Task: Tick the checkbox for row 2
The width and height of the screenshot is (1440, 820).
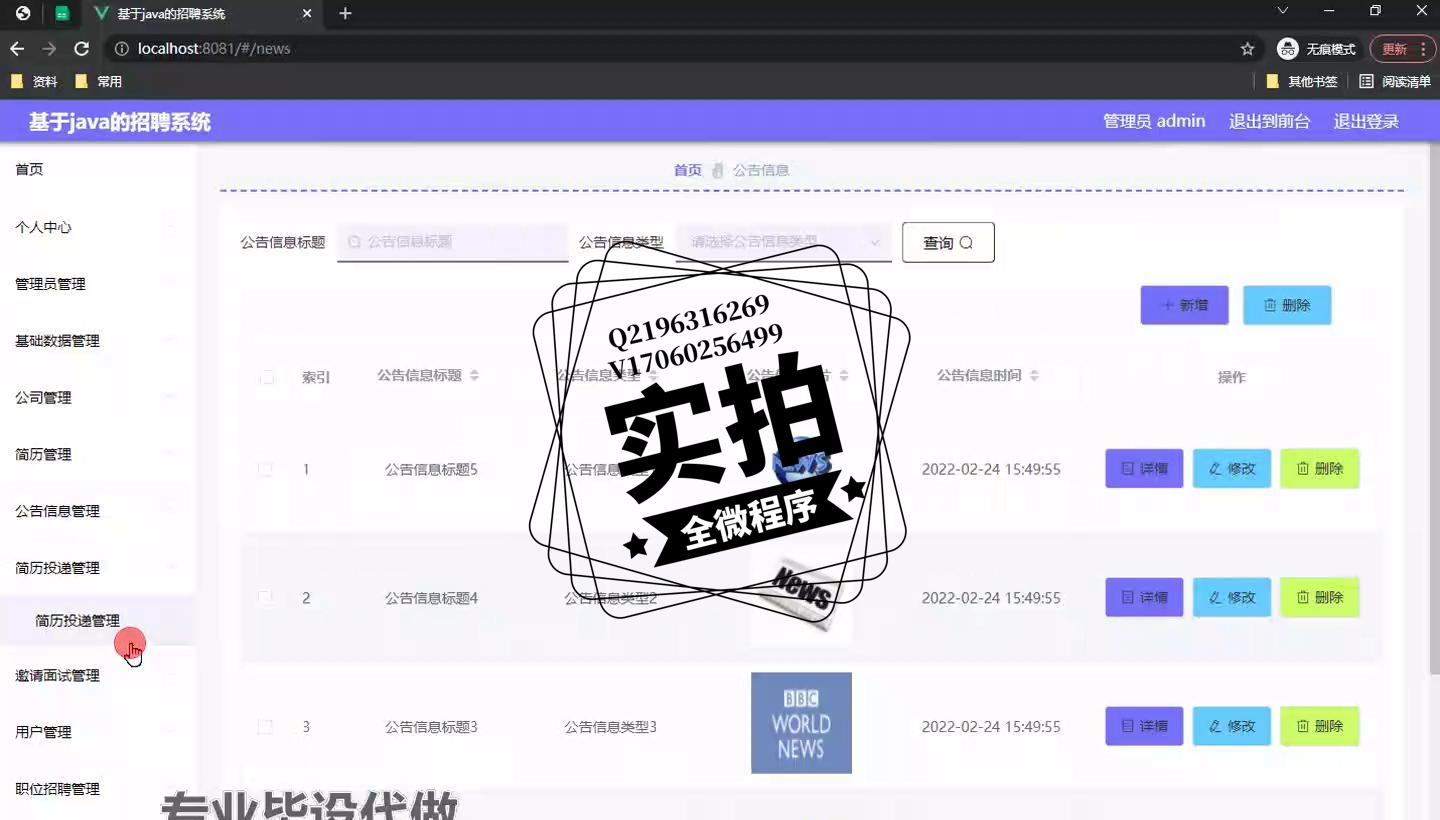Action: click(x=265, y=598)
